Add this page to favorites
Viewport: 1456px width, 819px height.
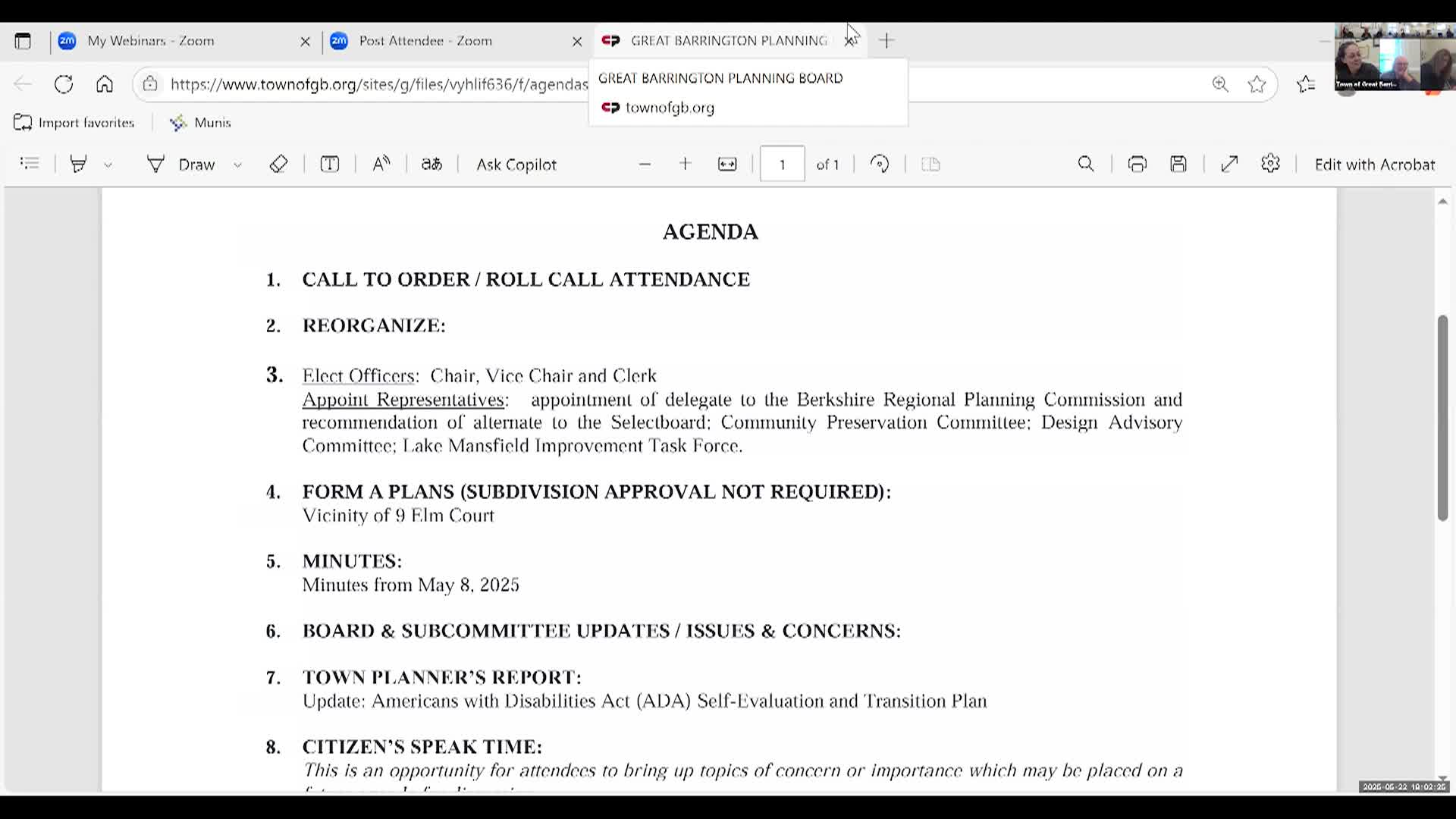(1257, 84)
